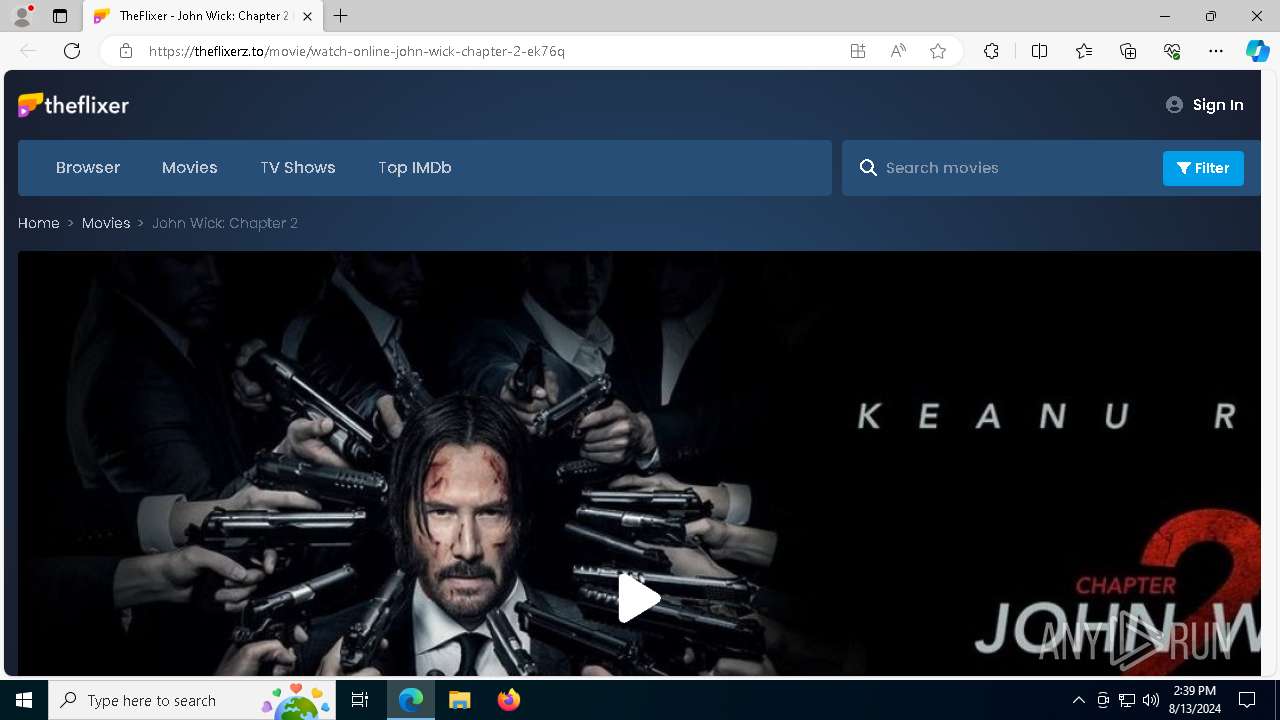Open Settings and more menu
The height and width of the screenshot is (720, 1280).
click(1216, 51)
